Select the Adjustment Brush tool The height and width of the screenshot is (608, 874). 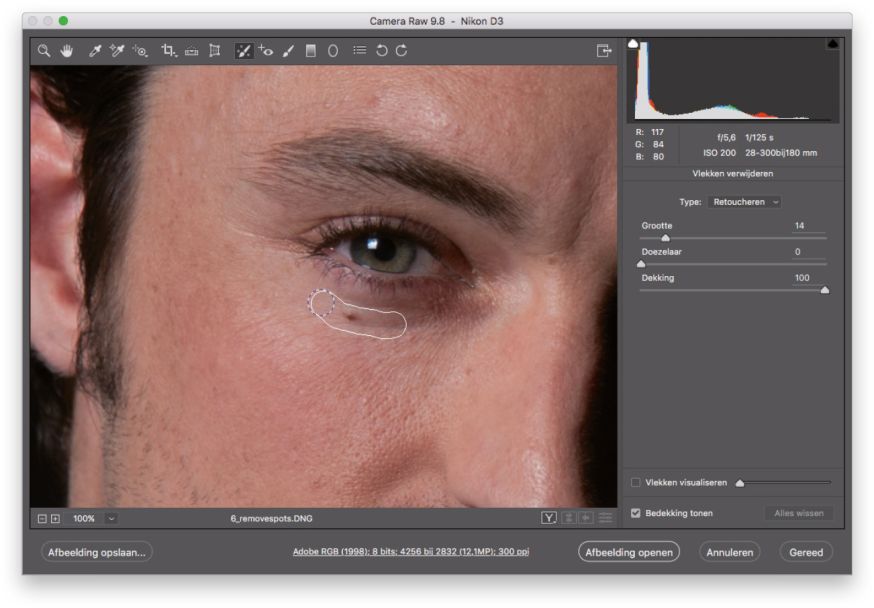(289, 51)
